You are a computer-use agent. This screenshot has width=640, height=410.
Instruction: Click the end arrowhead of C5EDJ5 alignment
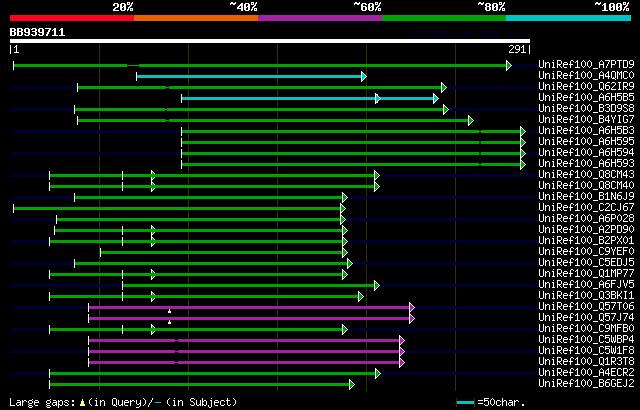(350, 263)
